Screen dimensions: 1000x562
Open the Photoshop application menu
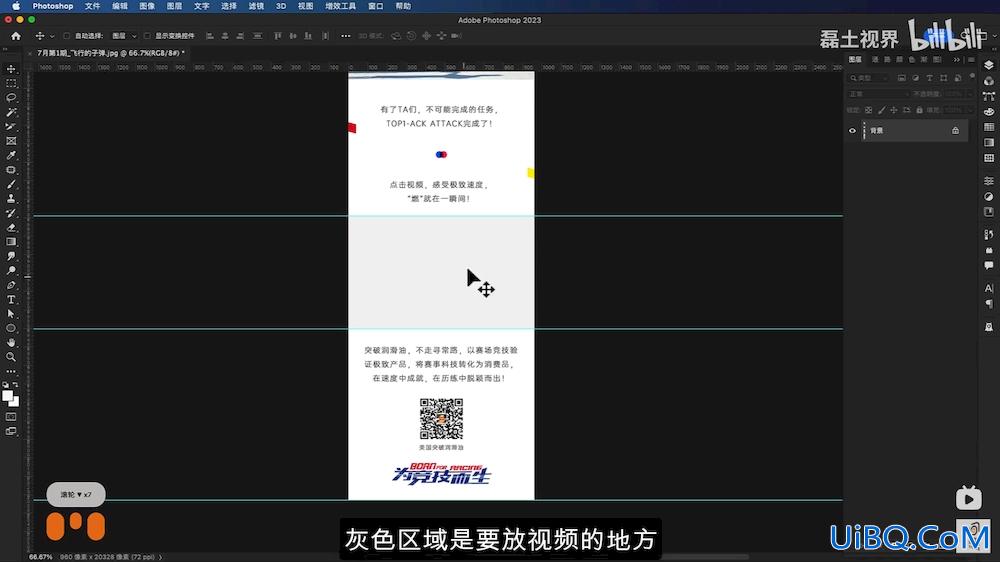coord(53,6)
